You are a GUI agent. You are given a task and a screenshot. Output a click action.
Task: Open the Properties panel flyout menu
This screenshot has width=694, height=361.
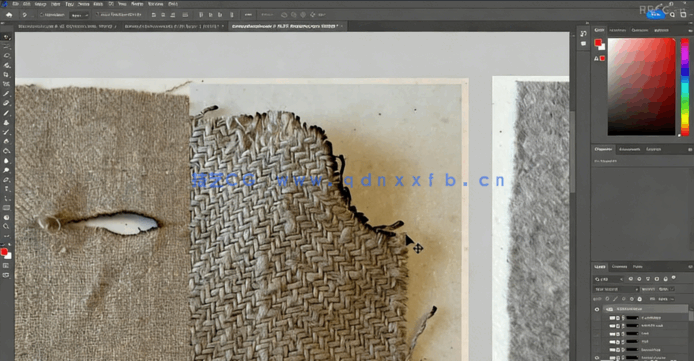(x=690, y=150)
